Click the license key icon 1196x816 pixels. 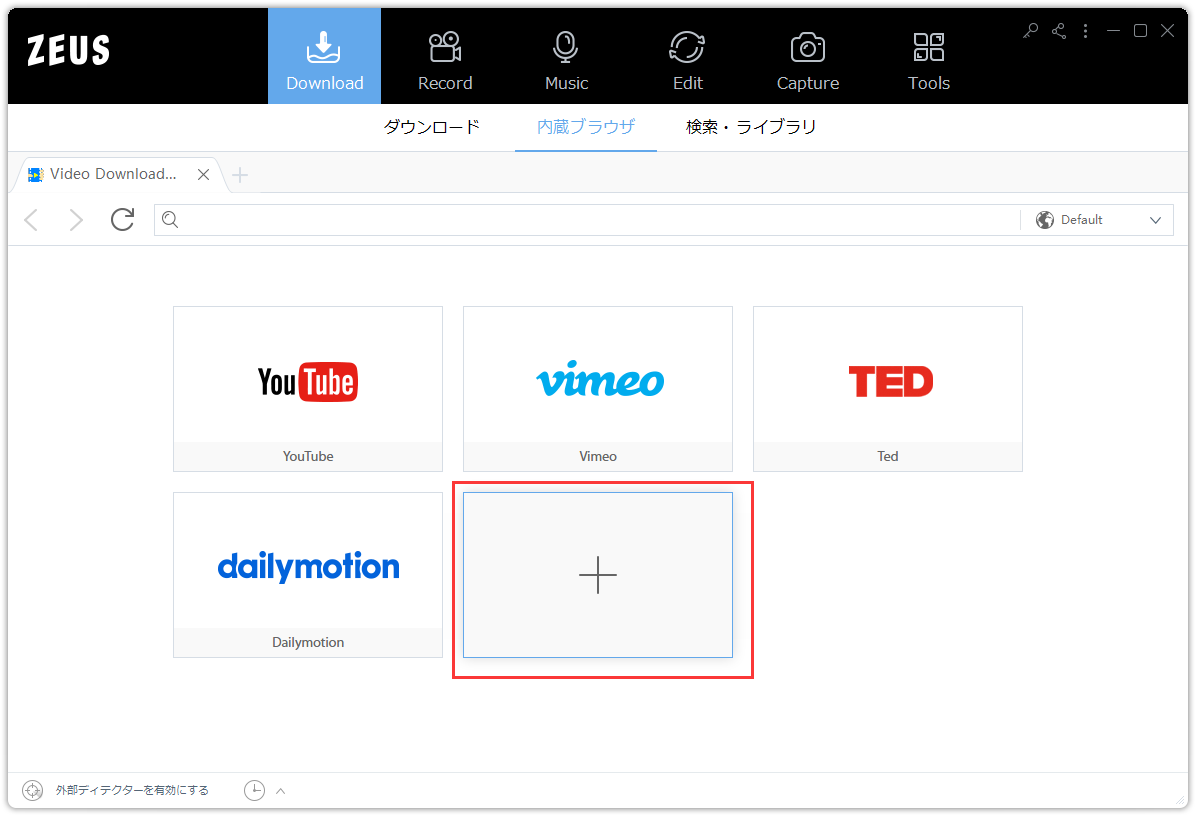[x=1030, y=31]
